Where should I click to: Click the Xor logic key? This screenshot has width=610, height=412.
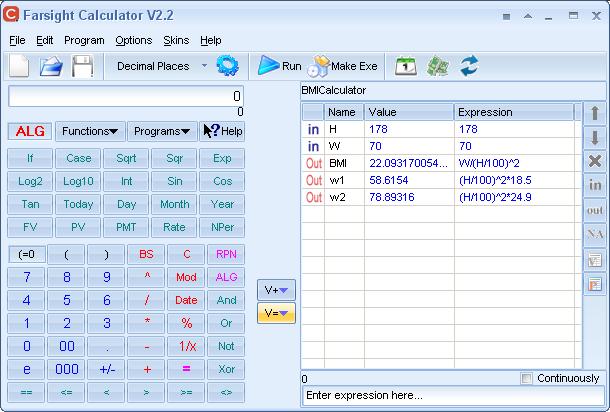pyautogui.click(x=226, y=369)
